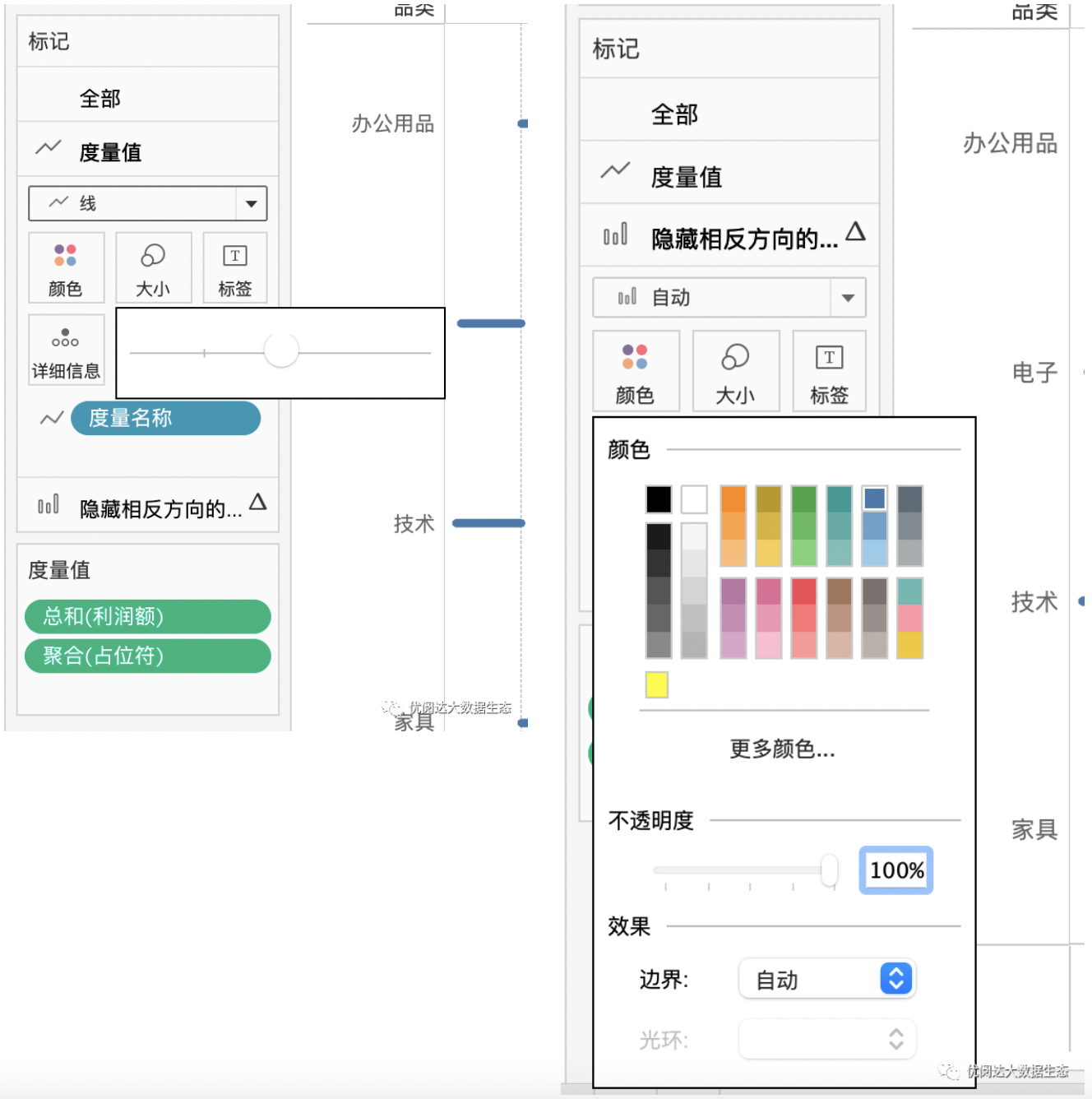Select 隐藏相反方向的 tab in left marks card

[x=160, y=509]
